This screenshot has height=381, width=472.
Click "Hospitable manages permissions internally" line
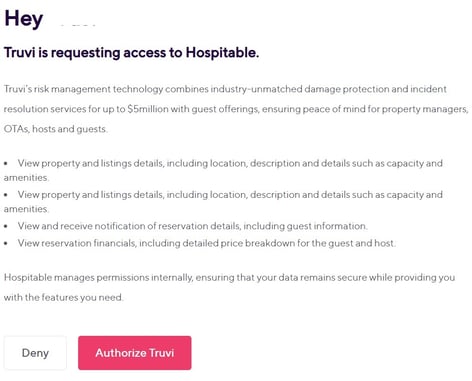229,278
